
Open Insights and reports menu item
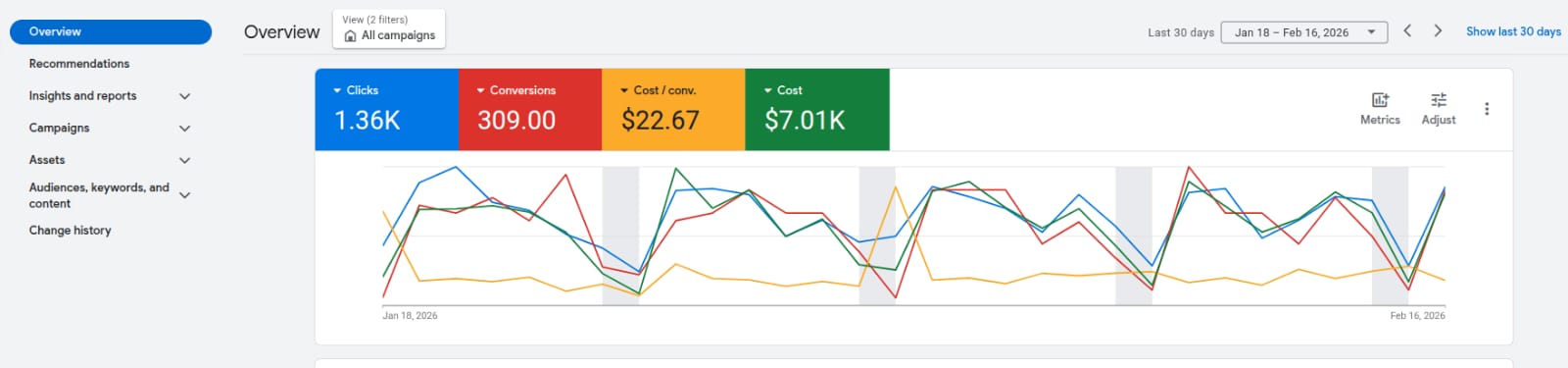83,96
